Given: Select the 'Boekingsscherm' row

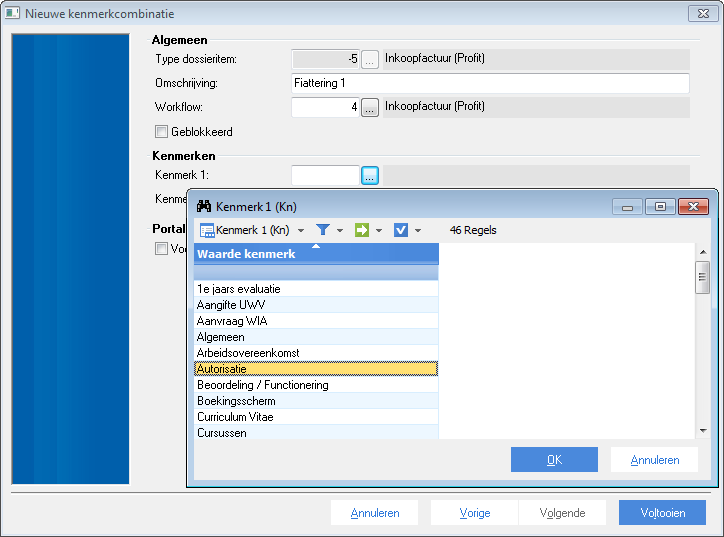Looking at the screenshot, I should [x=316, y=401].
